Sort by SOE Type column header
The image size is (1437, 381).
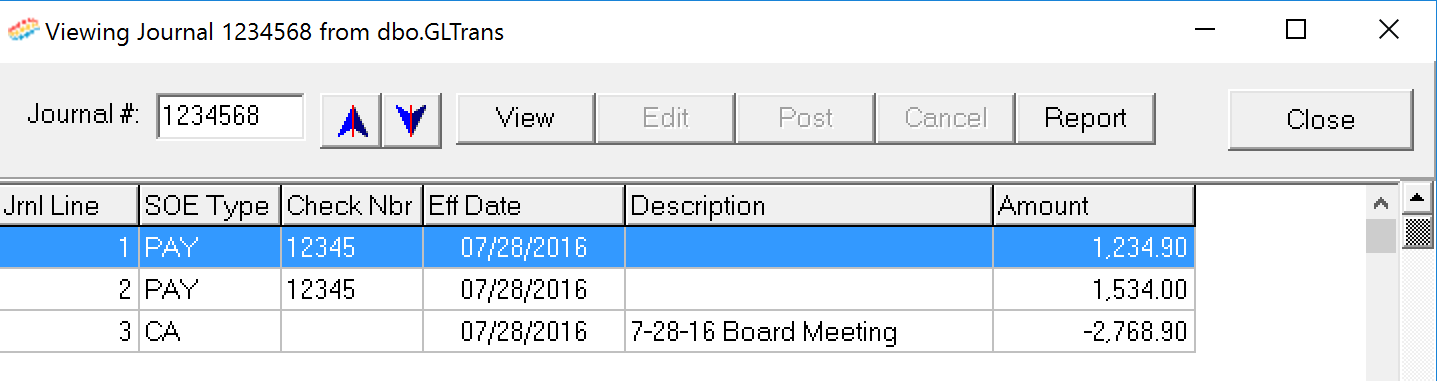click(x=210, y=206)
